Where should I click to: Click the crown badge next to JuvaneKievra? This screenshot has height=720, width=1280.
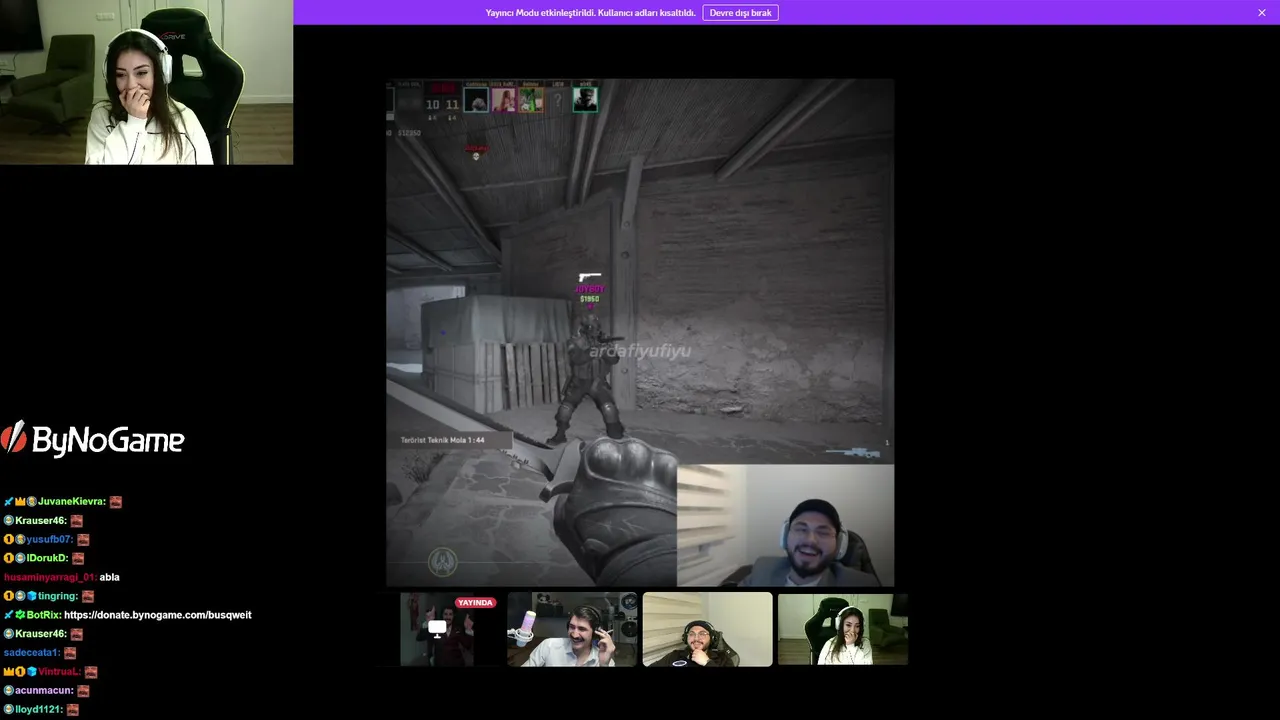[x=20, y=502]
